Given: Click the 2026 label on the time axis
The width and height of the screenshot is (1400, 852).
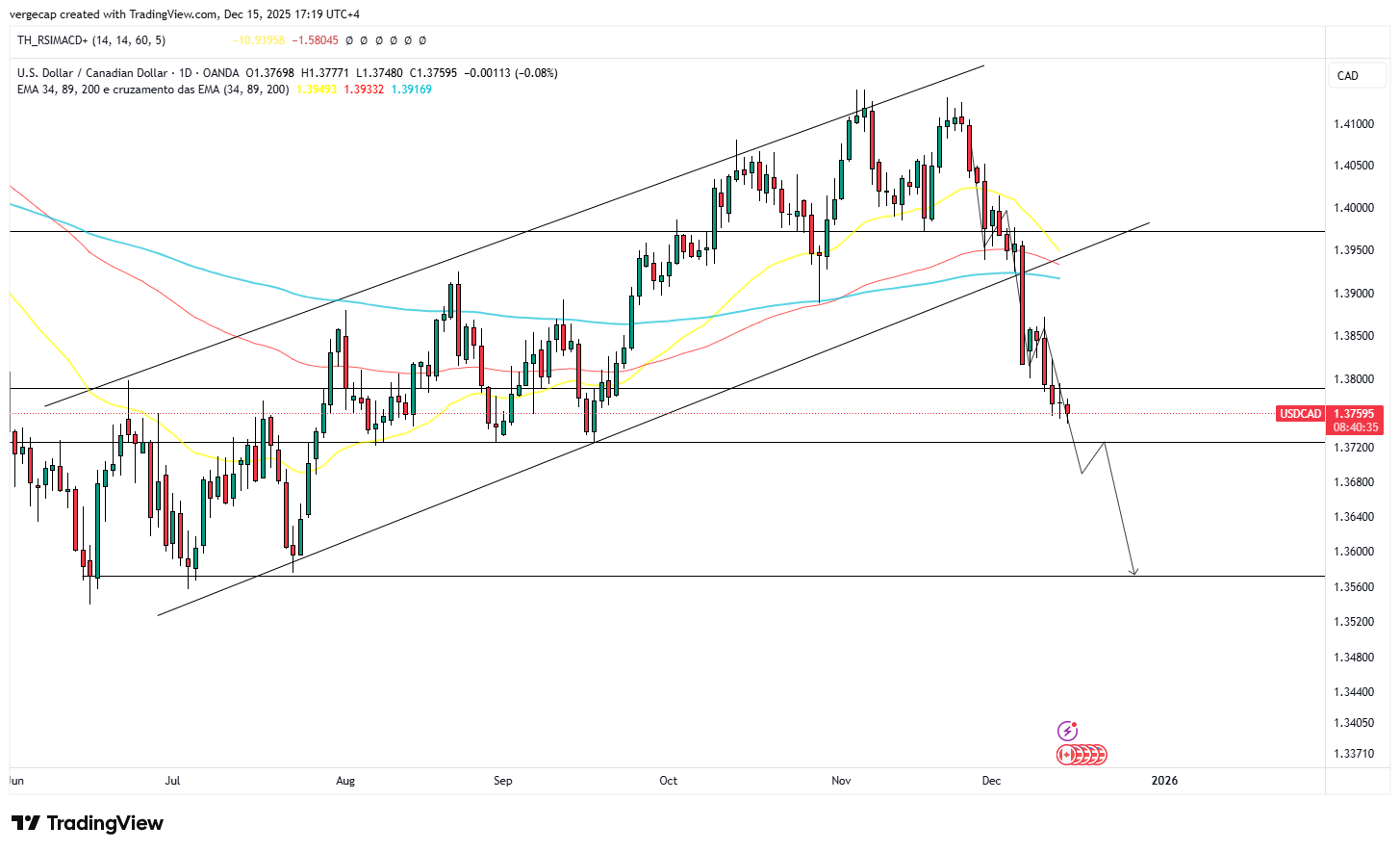Looking at the screenshot, I should point(1164,781).
